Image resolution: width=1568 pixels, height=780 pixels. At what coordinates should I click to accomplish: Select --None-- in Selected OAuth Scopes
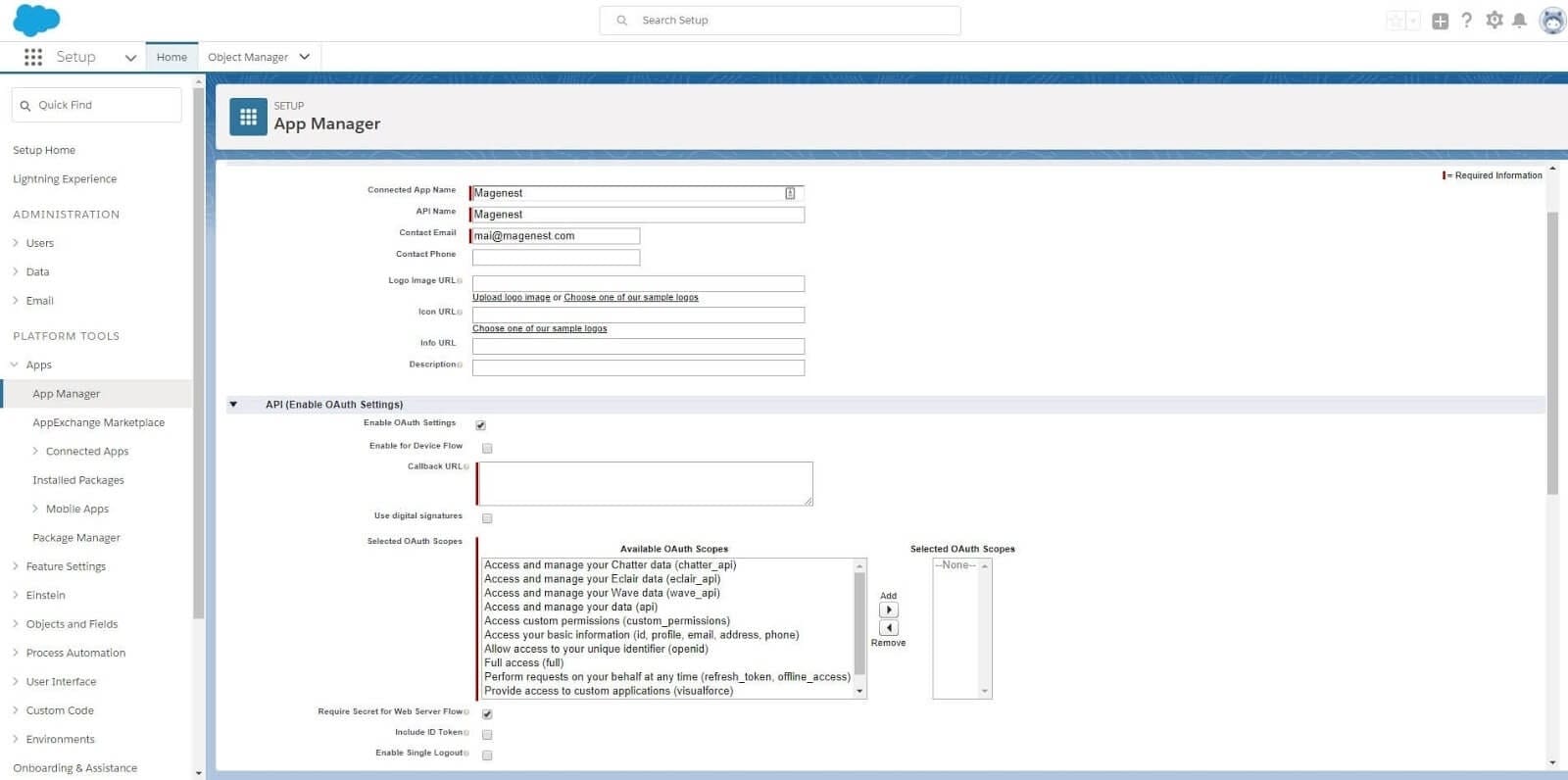pos(955,565)
